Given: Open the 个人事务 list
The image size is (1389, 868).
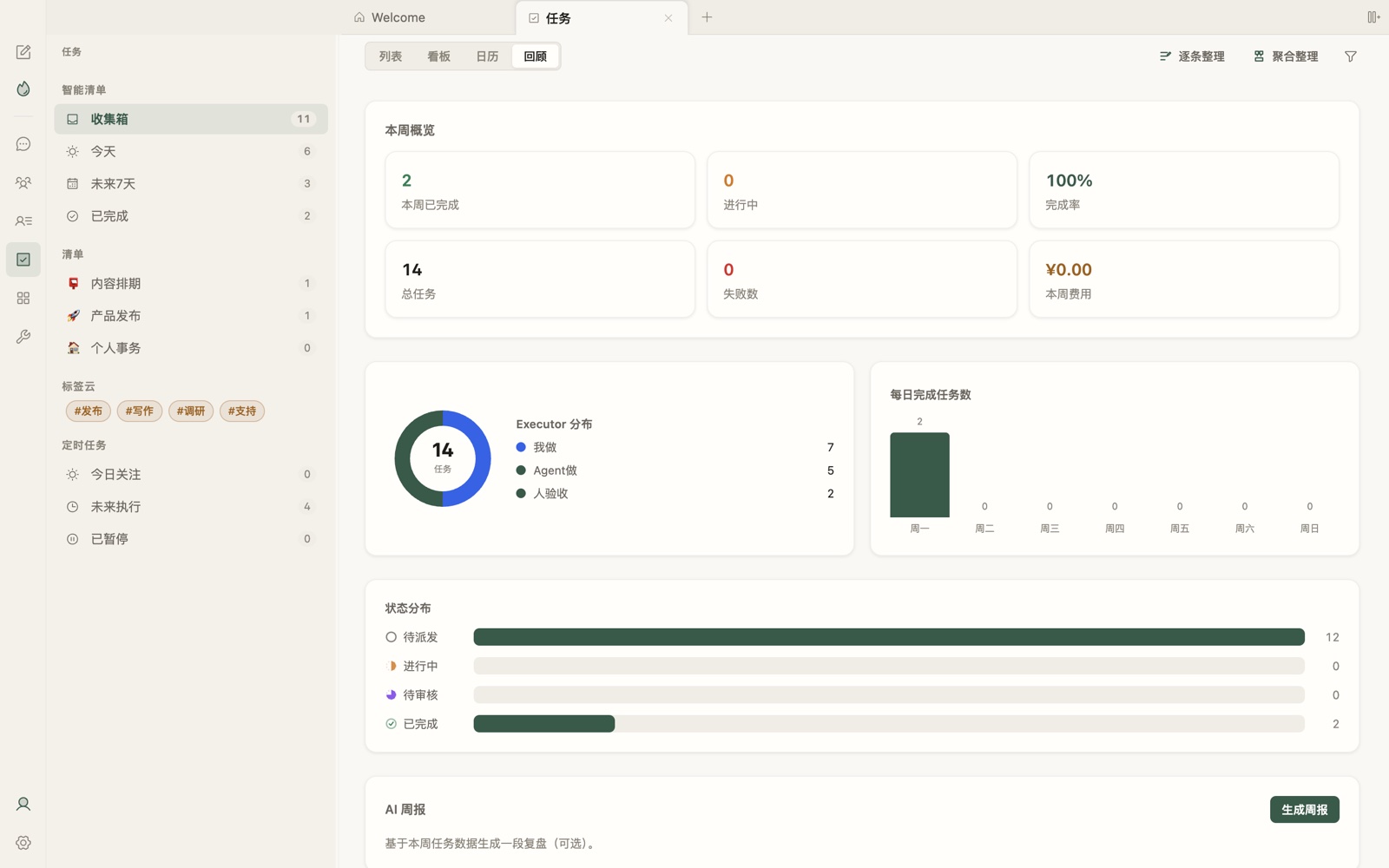Looking at the screenshot, I should 191,348.
